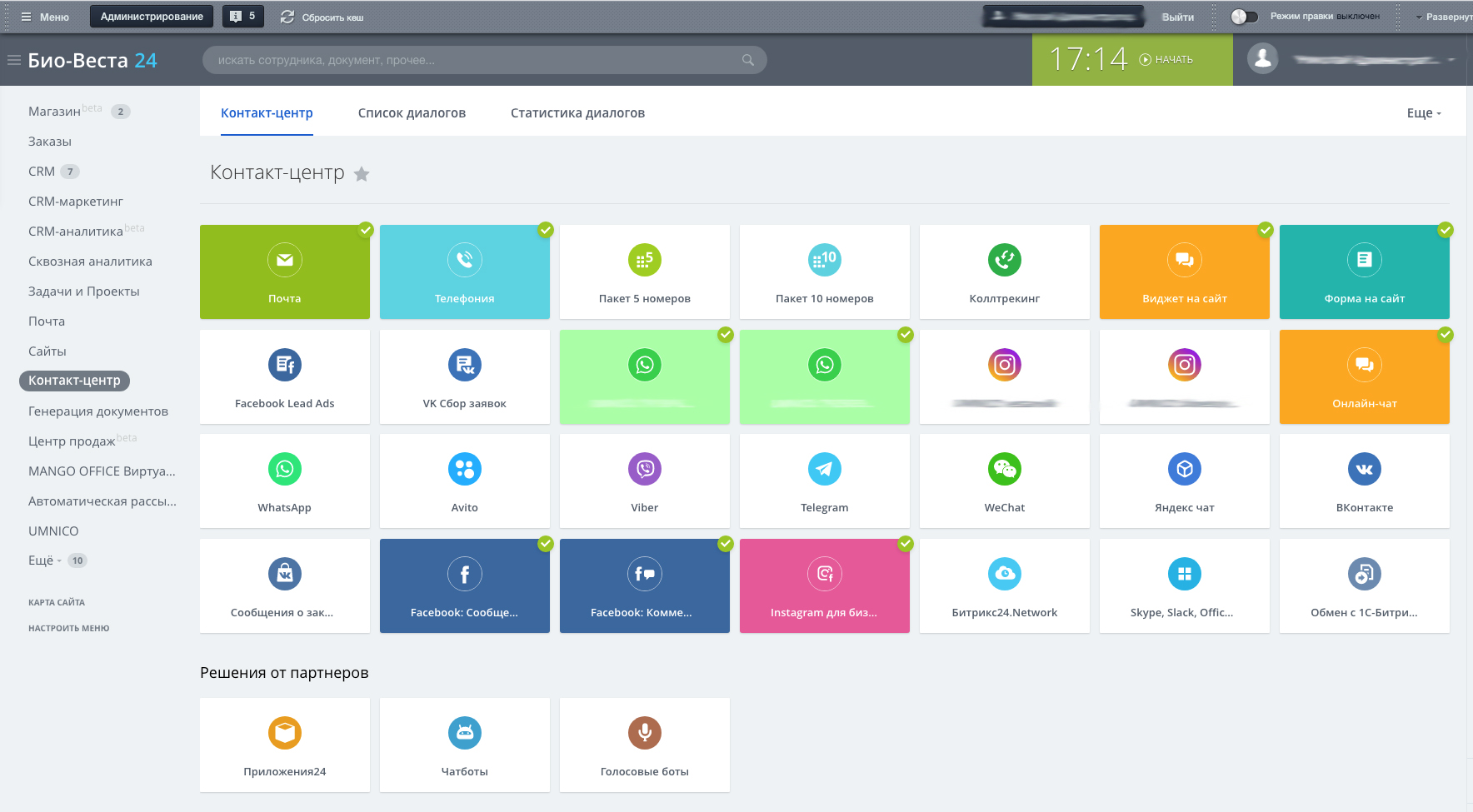Open the Viber integration
Viewport: 1473px width, 812px height.
(x=644, y=481)
